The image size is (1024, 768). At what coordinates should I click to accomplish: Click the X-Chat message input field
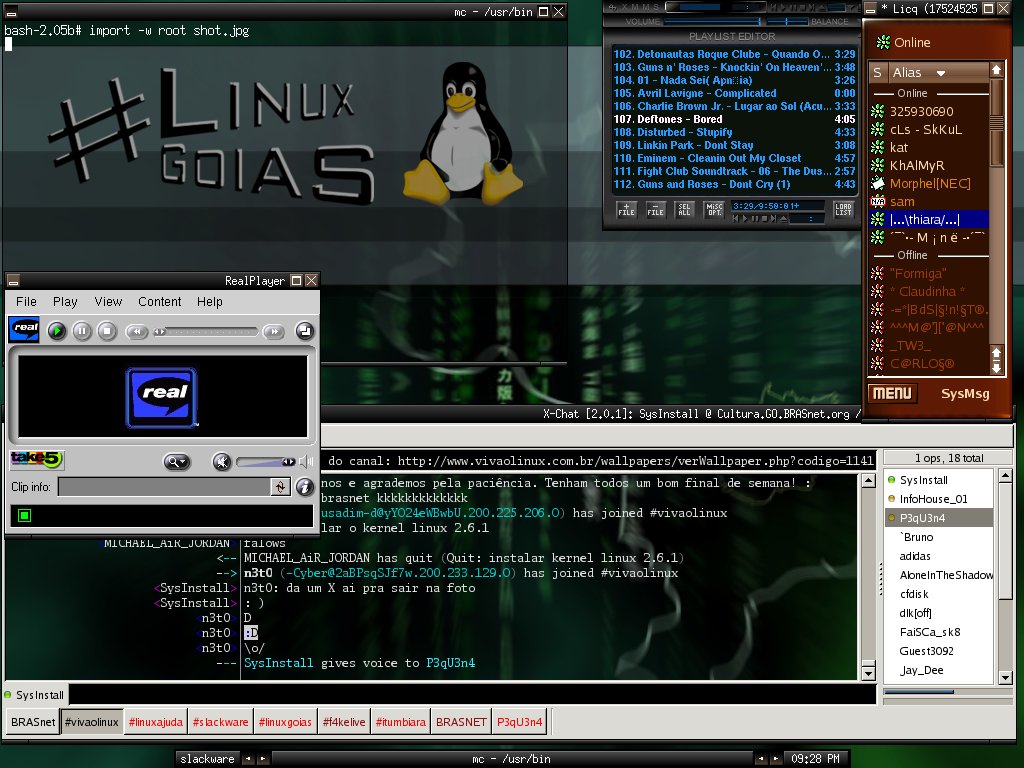pos(472,694)
